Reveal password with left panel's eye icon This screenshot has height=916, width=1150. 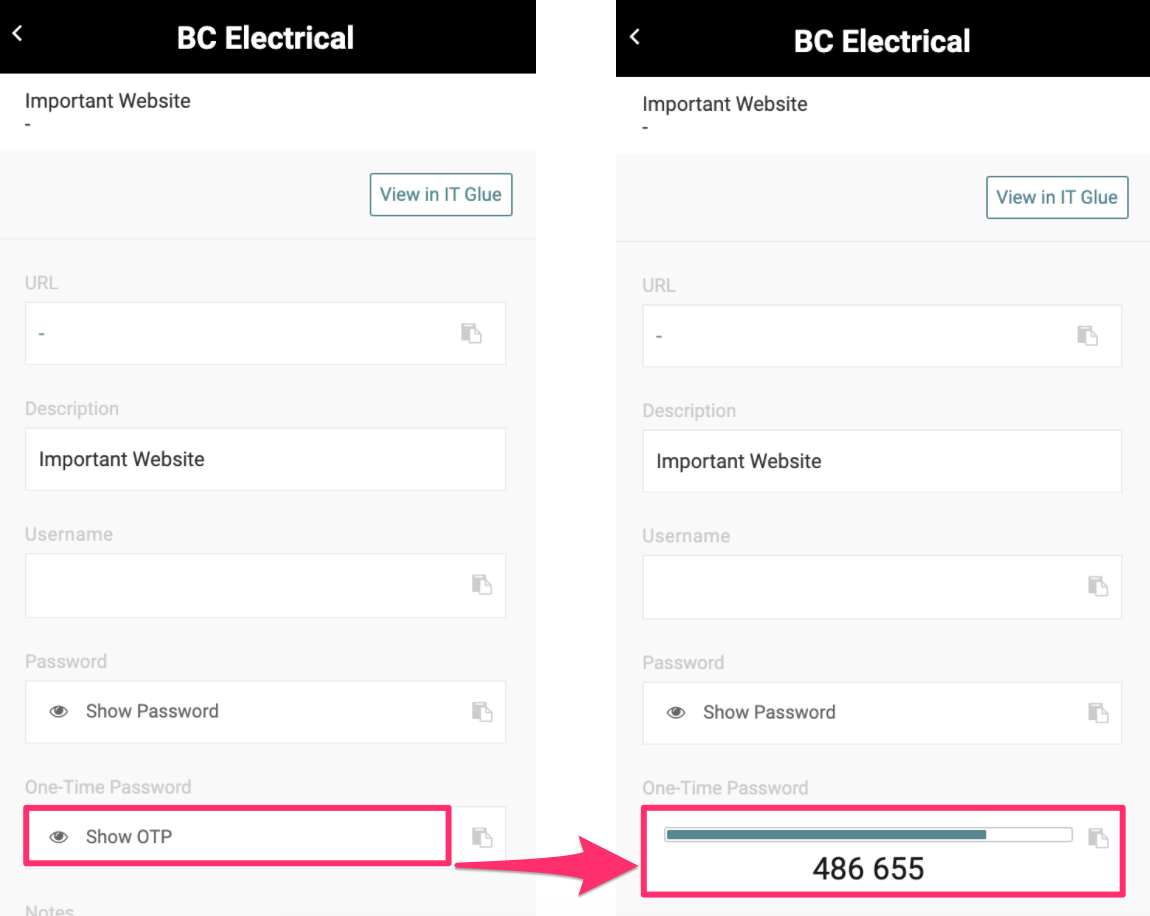(59, 711)
